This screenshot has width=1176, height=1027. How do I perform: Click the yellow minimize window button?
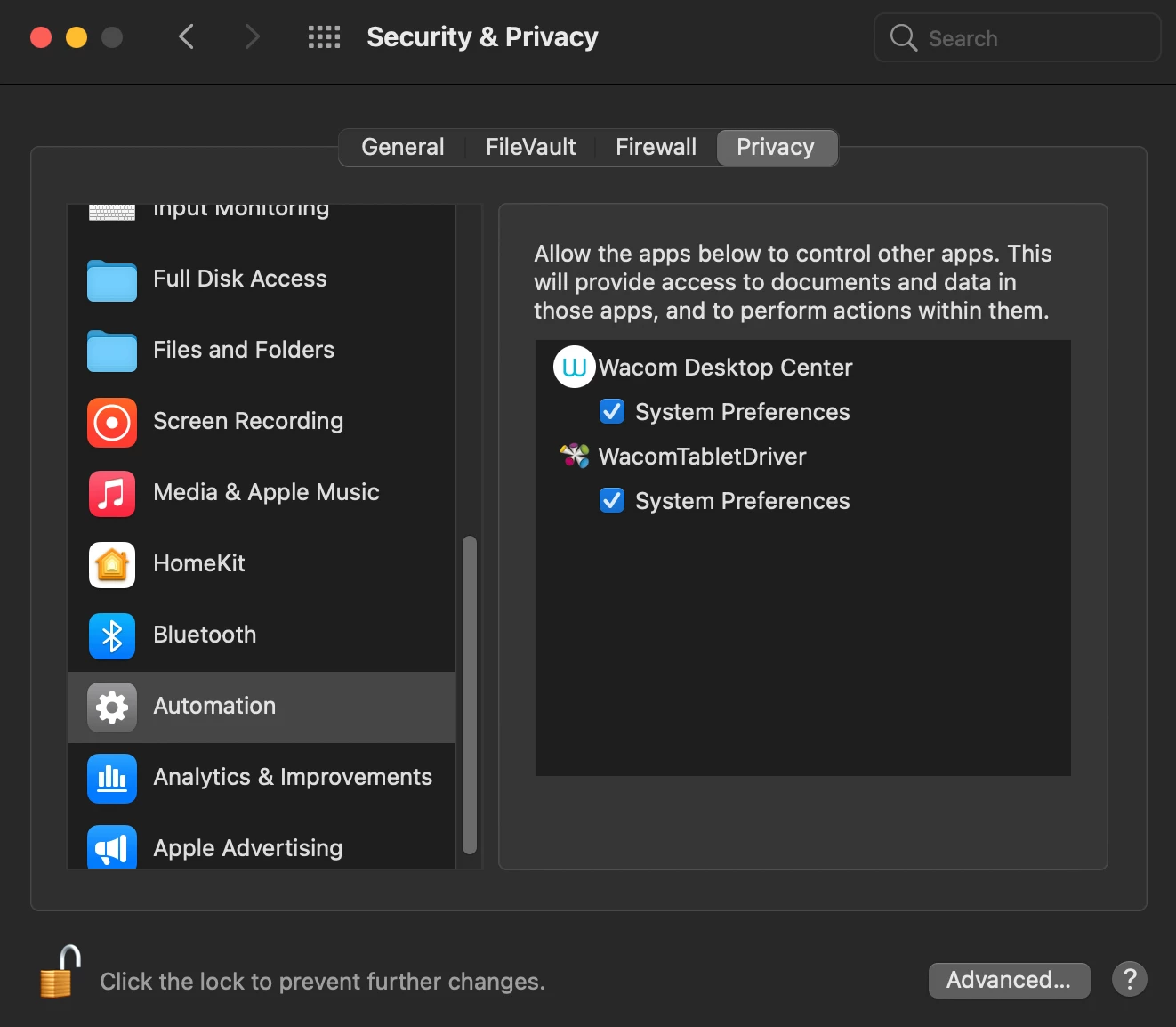click(x=77, y=37)
